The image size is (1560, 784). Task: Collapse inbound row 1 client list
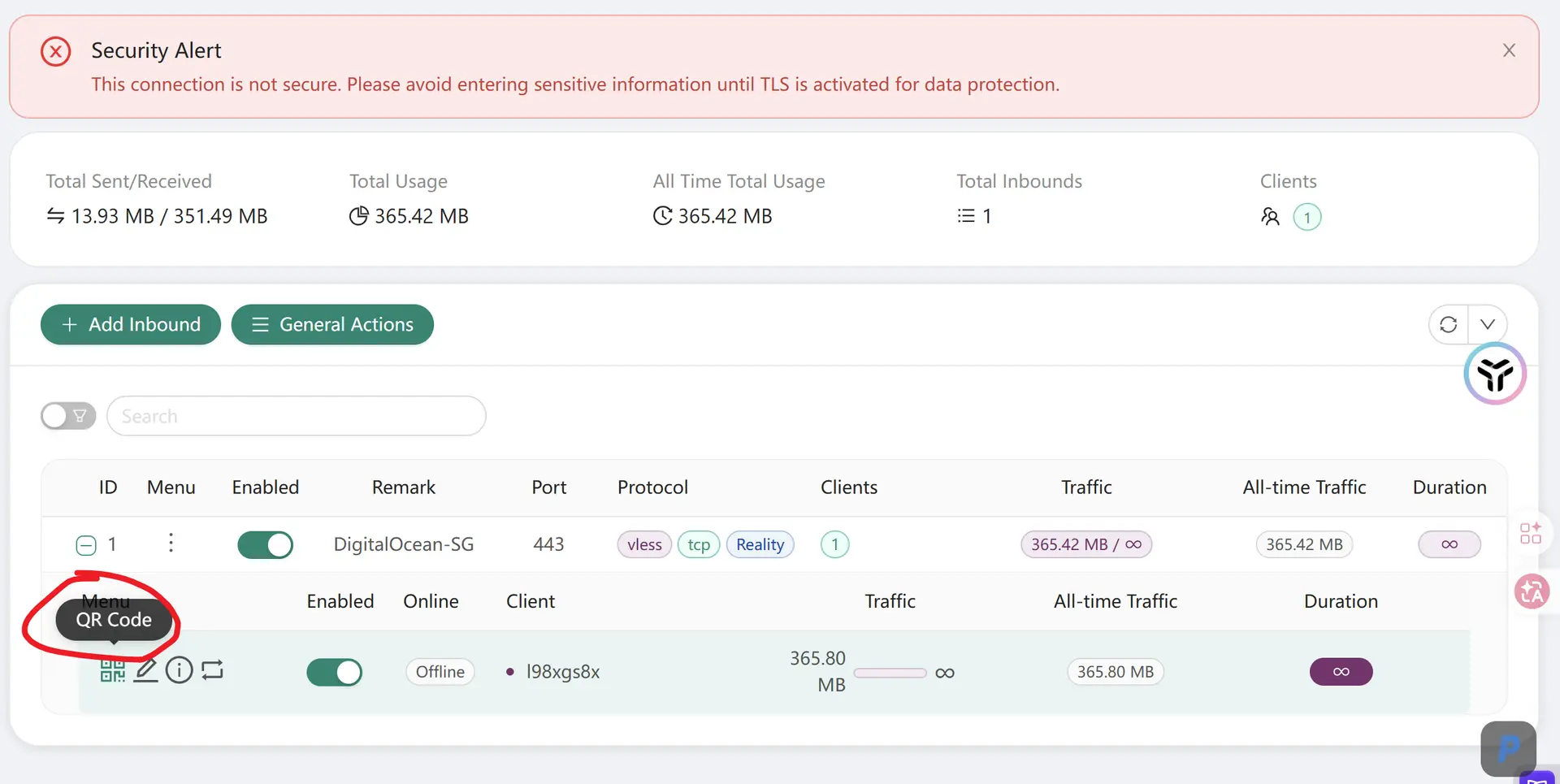click(86, 545)
